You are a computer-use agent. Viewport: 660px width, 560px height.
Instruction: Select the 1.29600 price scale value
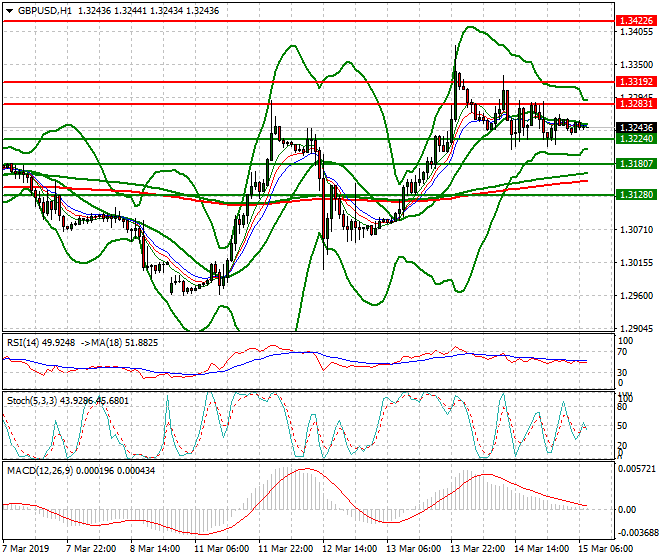pyautogui.click(x=637, y=296)
